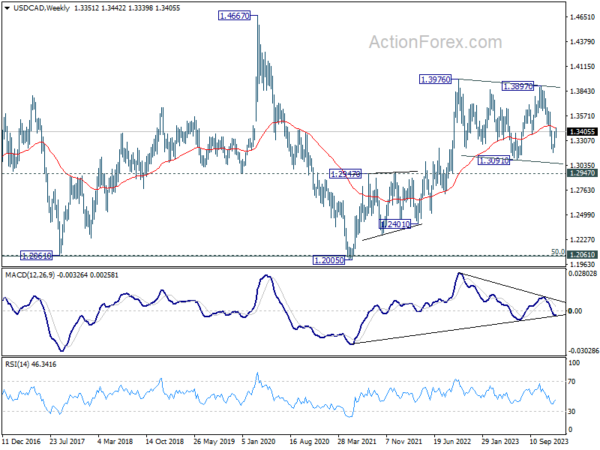
Task: Click the 5 Jan 2020 date label
Action: coord(260,441)
